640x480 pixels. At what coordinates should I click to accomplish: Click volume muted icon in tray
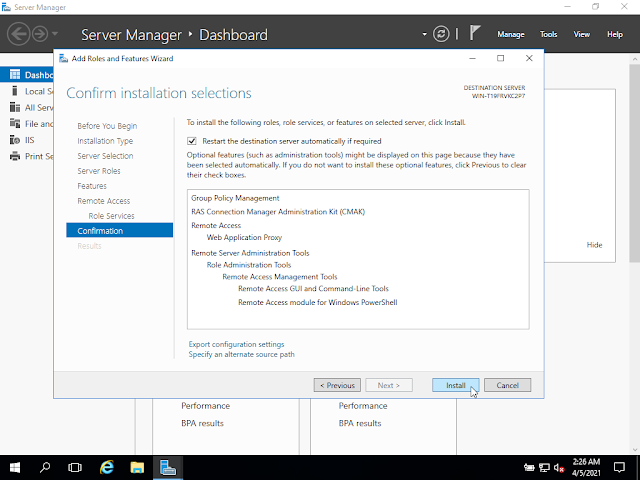(x=559, y=468)
